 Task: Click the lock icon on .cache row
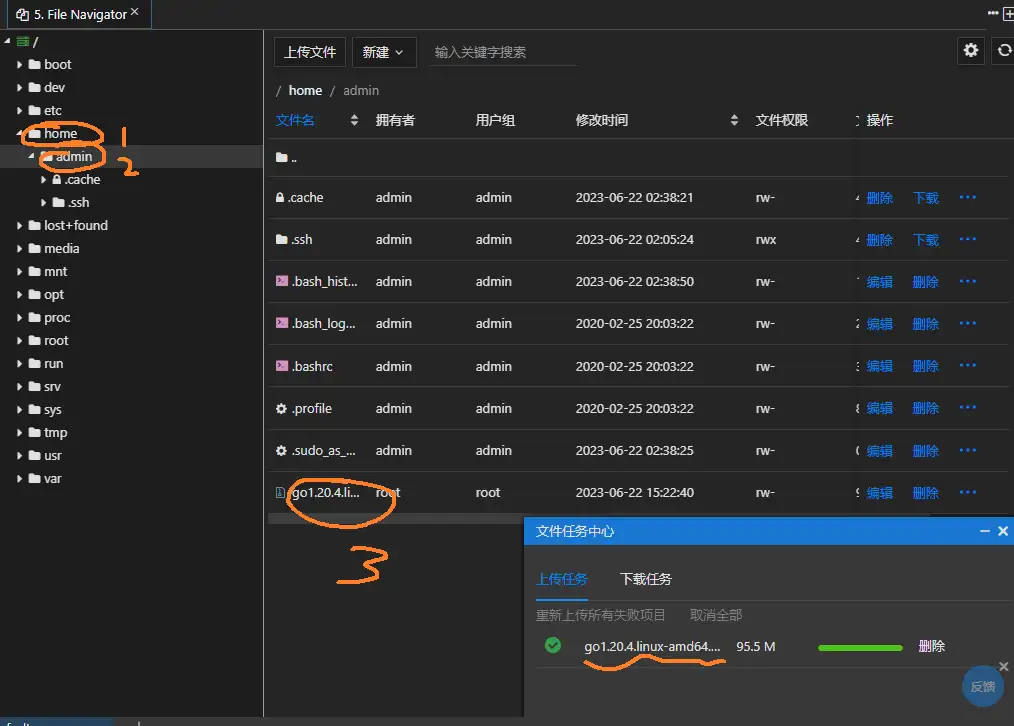282,197
